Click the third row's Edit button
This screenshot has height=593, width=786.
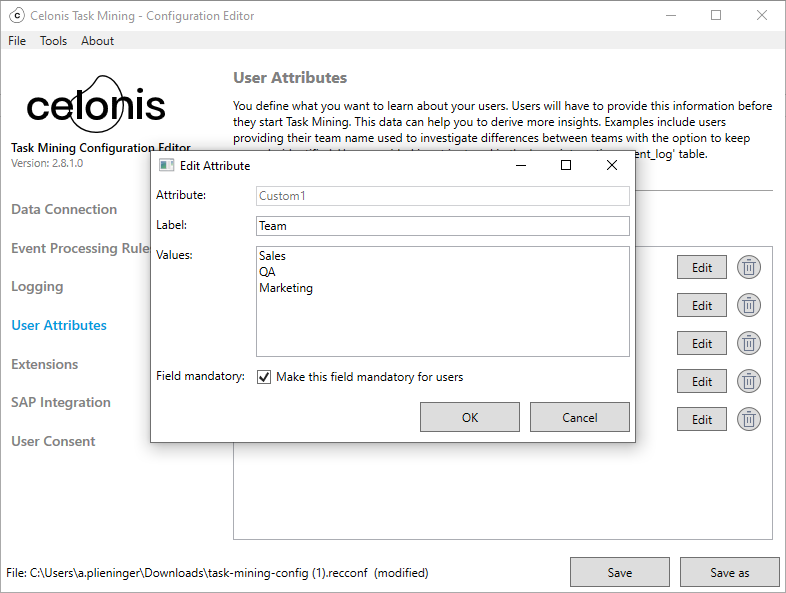[702, 344]
